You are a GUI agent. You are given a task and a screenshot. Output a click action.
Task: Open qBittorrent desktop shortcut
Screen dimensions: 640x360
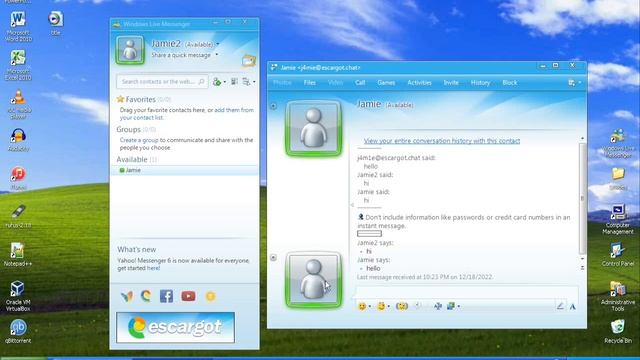tap(18, 331)
